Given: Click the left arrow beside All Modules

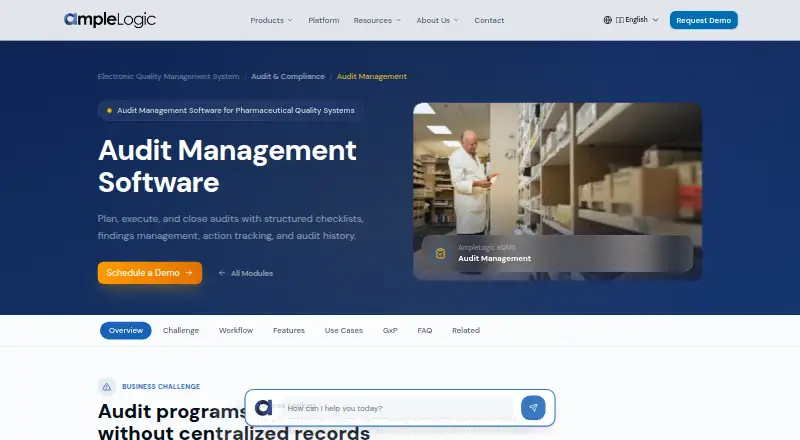Looking at the screenshot, I should [222, 273].
